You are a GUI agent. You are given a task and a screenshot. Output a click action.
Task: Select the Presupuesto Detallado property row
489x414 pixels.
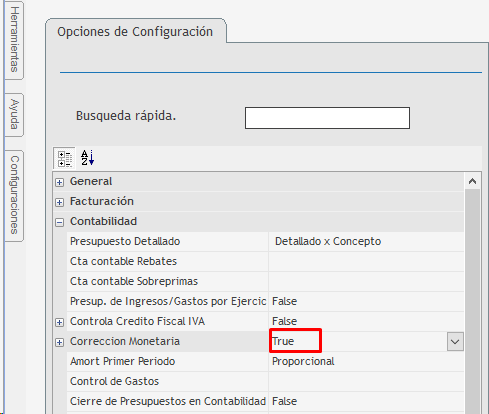pos(265,241)
